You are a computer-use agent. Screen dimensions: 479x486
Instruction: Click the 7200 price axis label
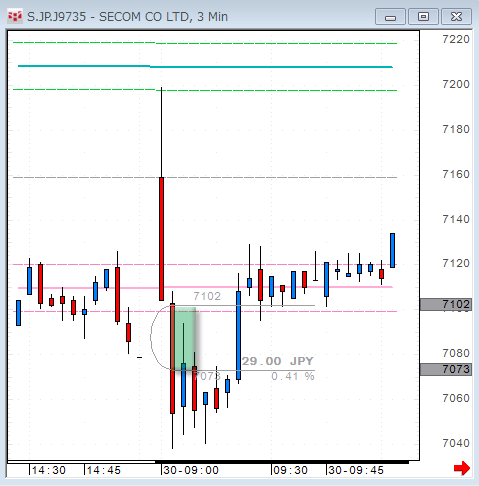[456, 84]
